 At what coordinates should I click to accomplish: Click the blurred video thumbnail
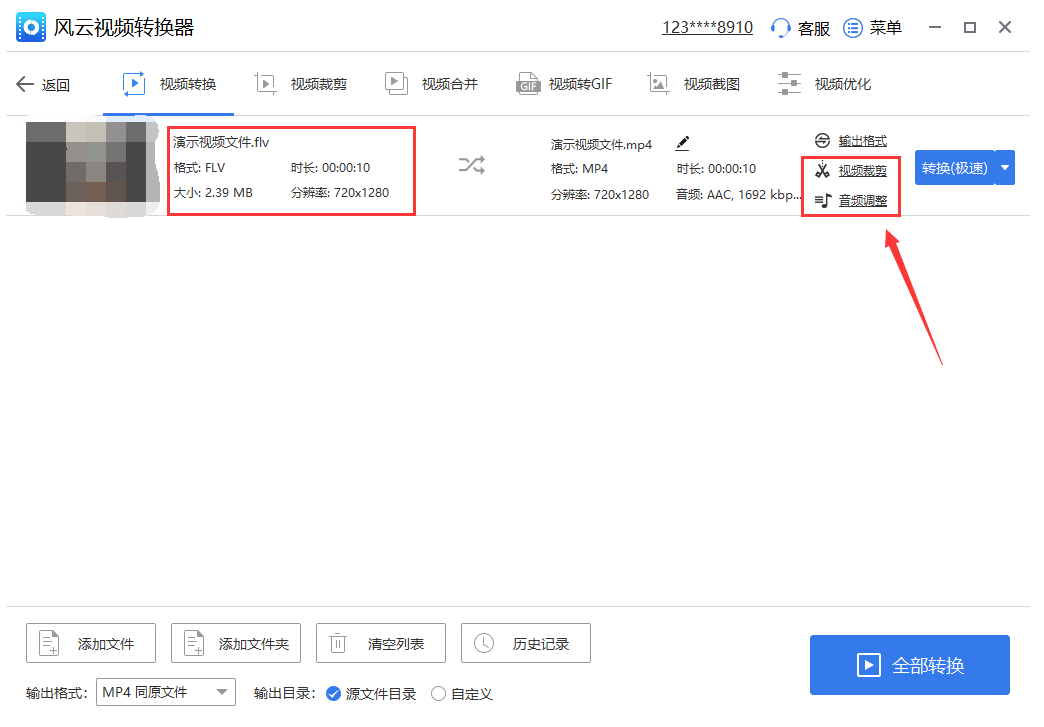pyautogui.click(x=92, y=167)
